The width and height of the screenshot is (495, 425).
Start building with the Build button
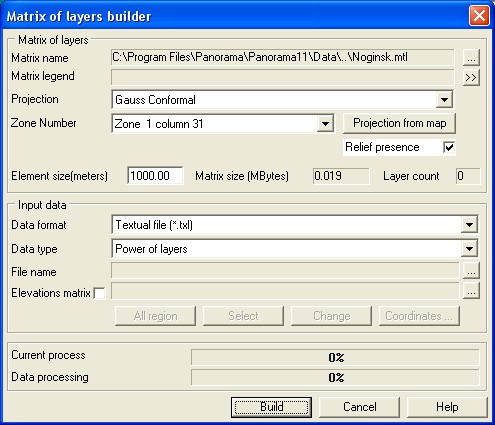[271, 407]
